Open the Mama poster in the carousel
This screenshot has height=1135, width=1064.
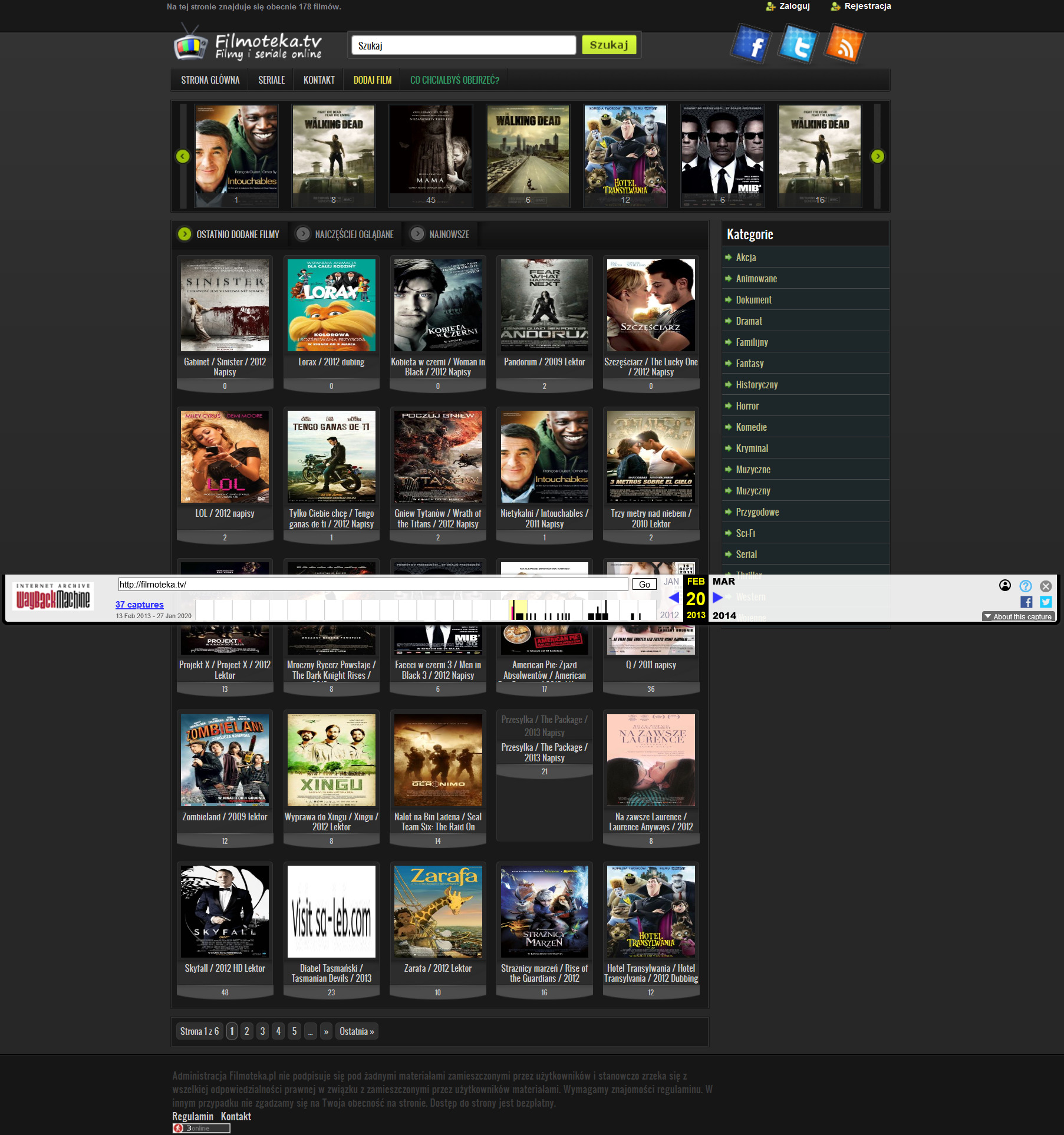click(431, 156)
